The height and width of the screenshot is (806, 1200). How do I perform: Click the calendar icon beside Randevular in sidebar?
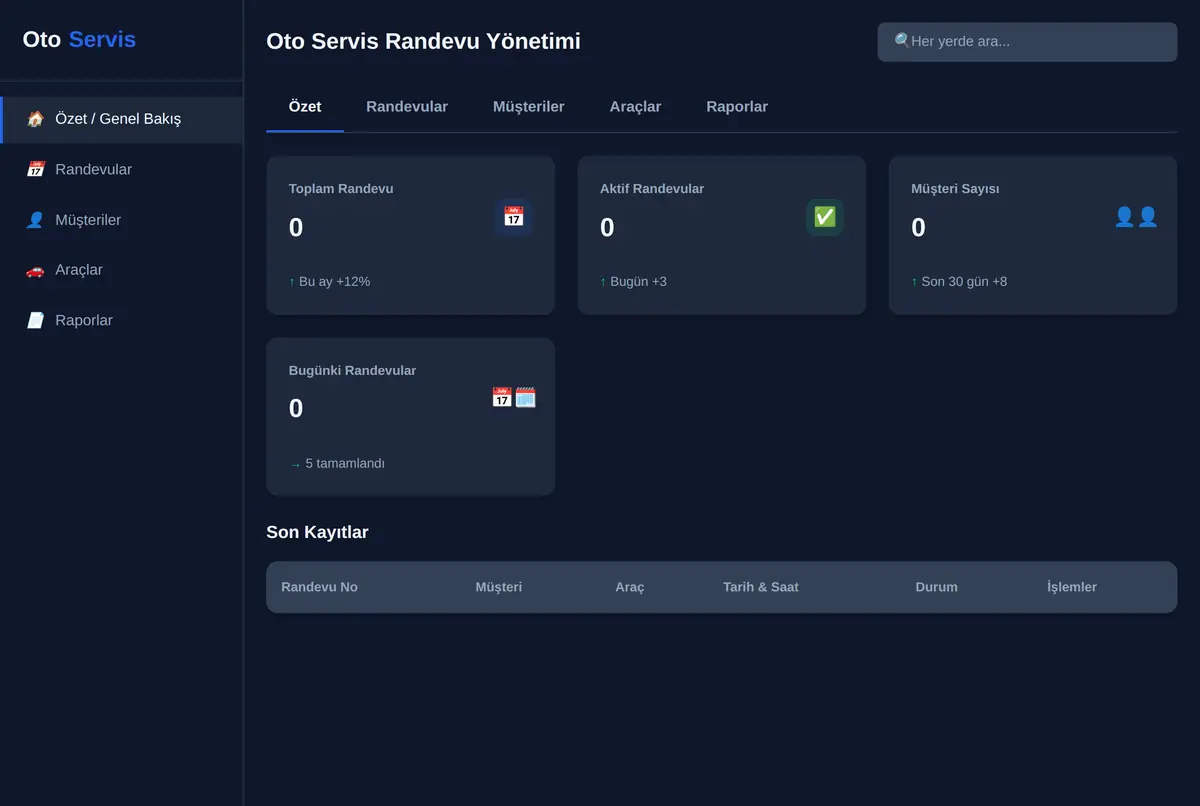36,169
